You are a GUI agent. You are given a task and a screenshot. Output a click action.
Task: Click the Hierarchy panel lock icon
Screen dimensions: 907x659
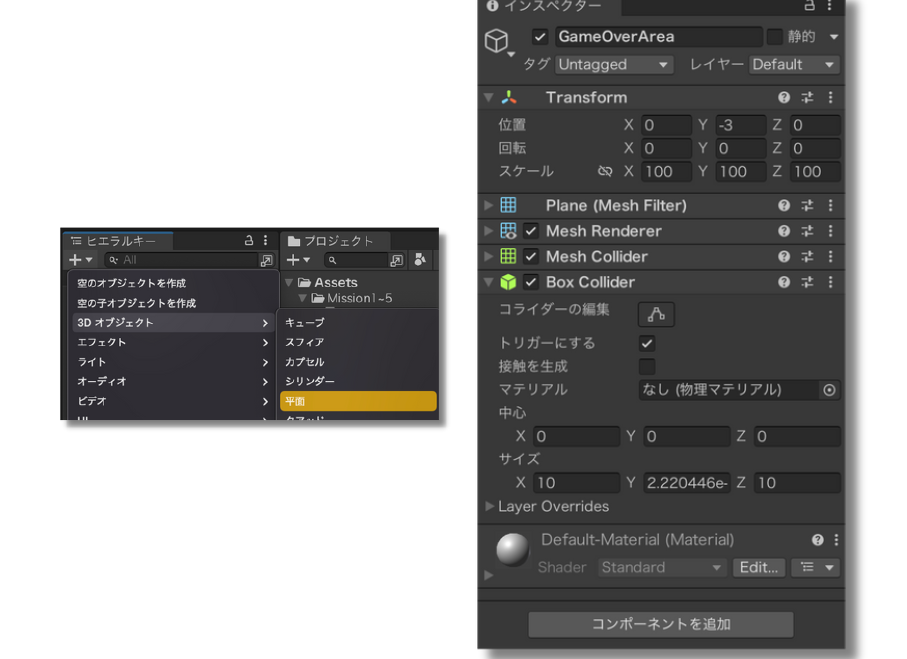tap(249, 240)
